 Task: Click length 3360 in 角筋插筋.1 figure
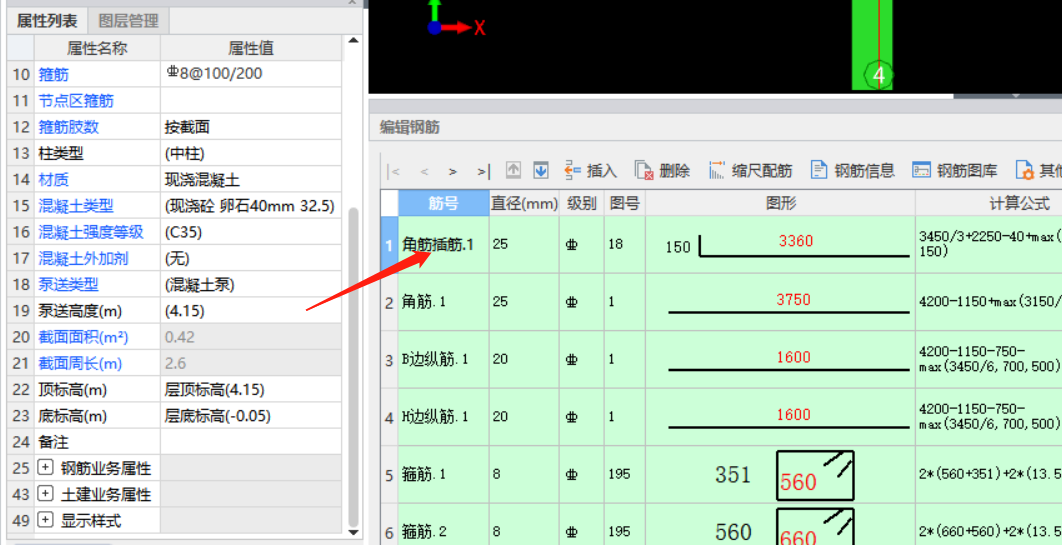(x=796, y=241)
